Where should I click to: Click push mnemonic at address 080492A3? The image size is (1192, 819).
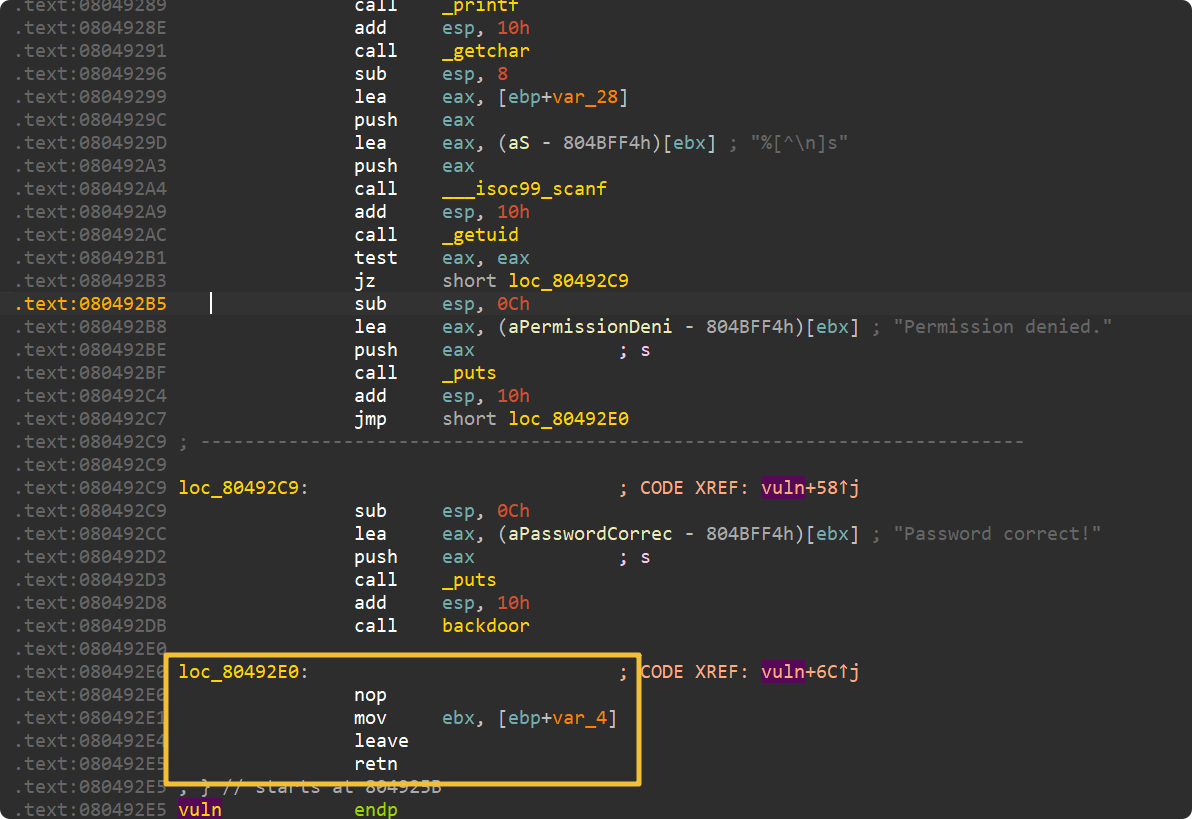coord(376,167)
